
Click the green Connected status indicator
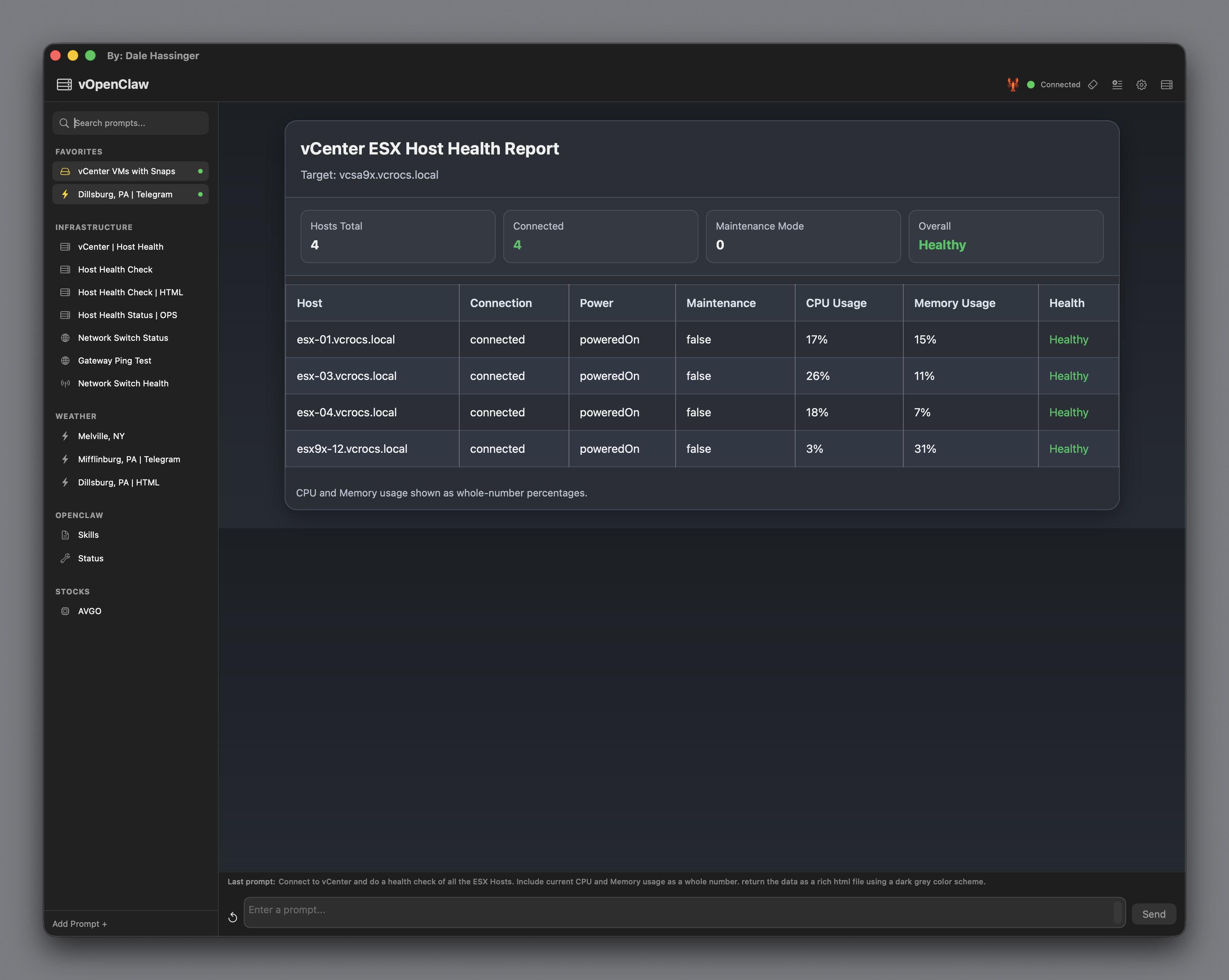[1030, 84]
